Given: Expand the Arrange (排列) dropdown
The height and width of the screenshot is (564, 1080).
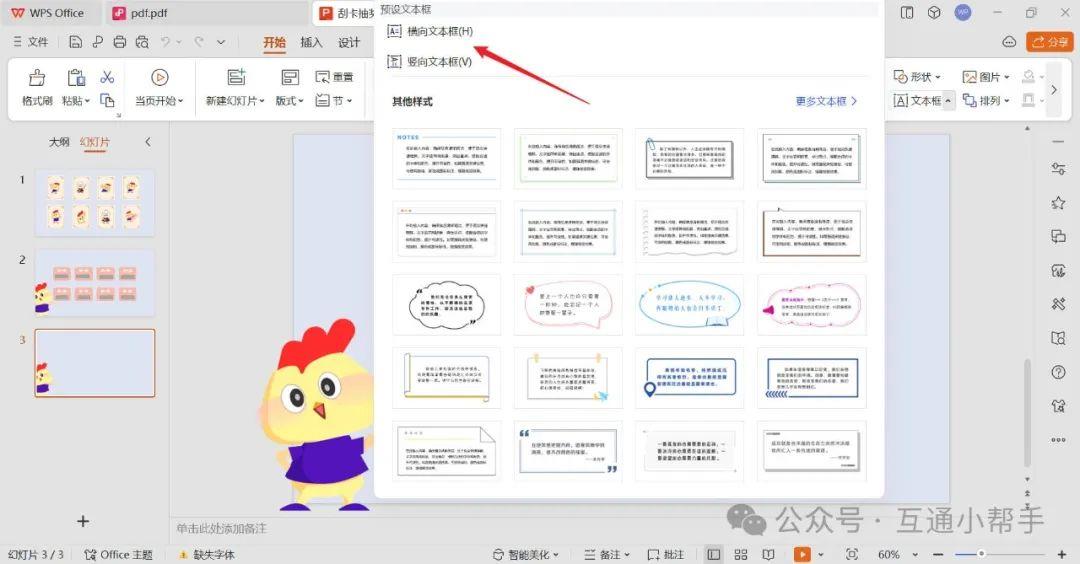Looking at the screenshot, I should point(1006,101).
